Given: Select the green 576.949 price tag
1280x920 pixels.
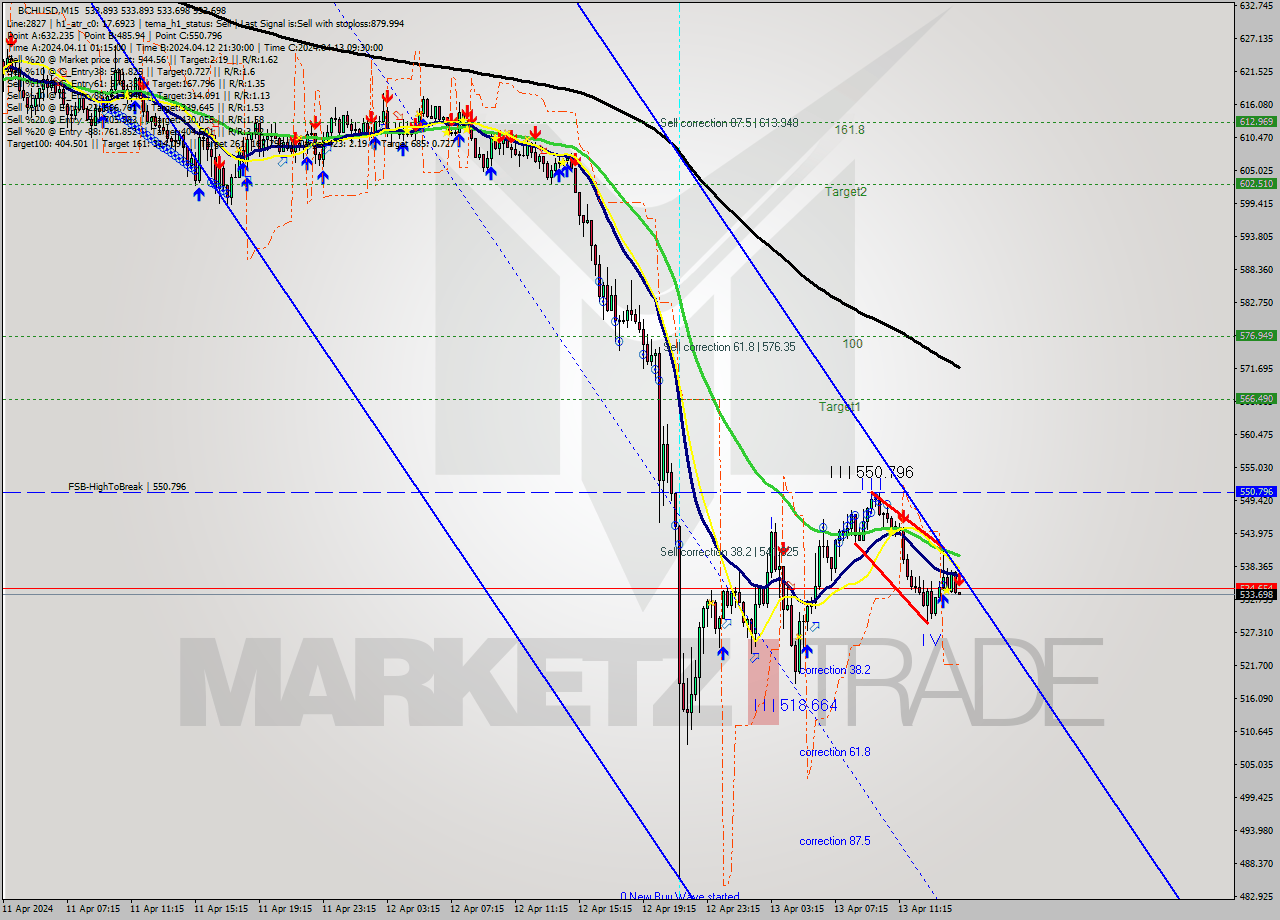Looking at the screenshot, I should [x=1256, y=336].
